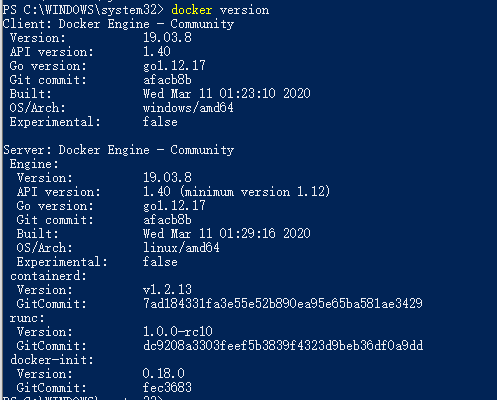Viewport: 497px width, 400px height.
Task: Click the containerd GitCommit hash 7ad184331
Action: pyautogui.click(x=283, y=303)
